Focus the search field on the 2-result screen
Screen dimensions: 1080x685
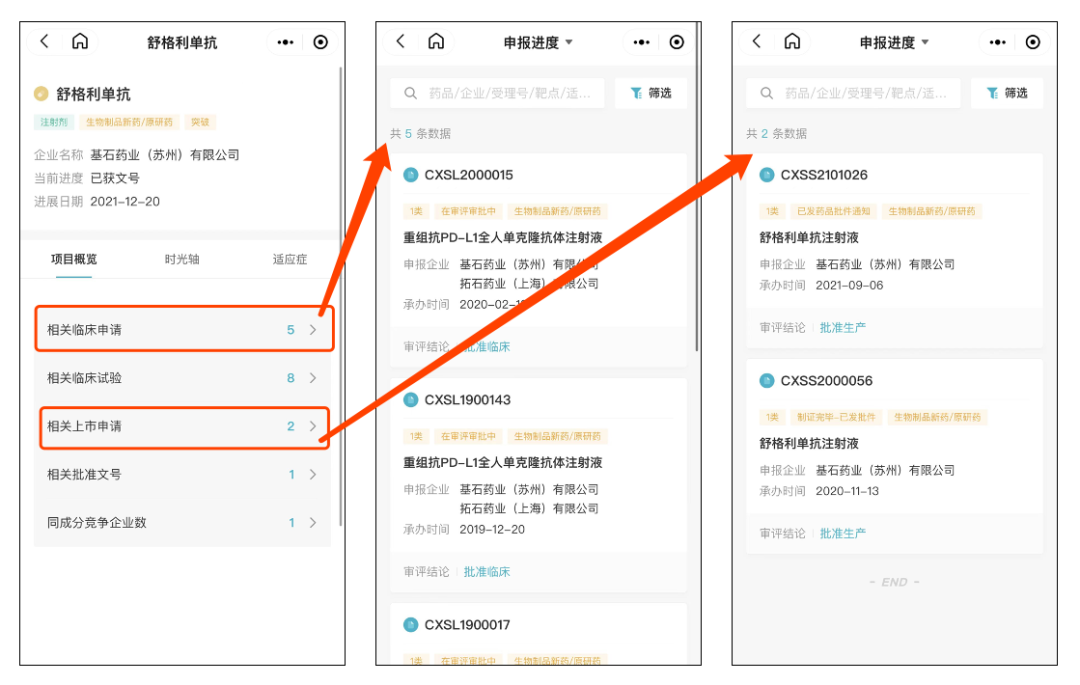coord(853,93)
